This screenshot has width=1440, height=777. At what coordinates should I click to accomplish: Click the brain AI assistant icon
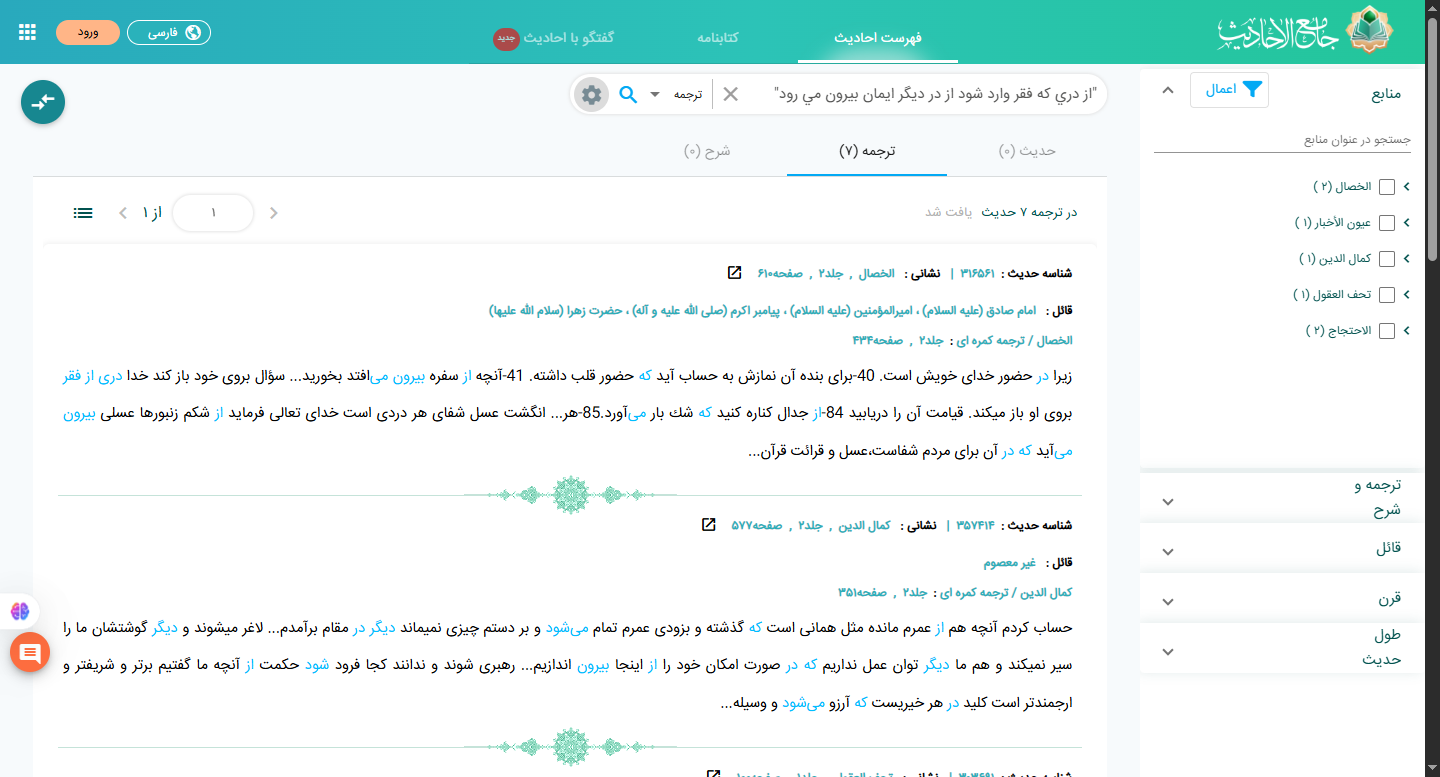tap(20, 611)
